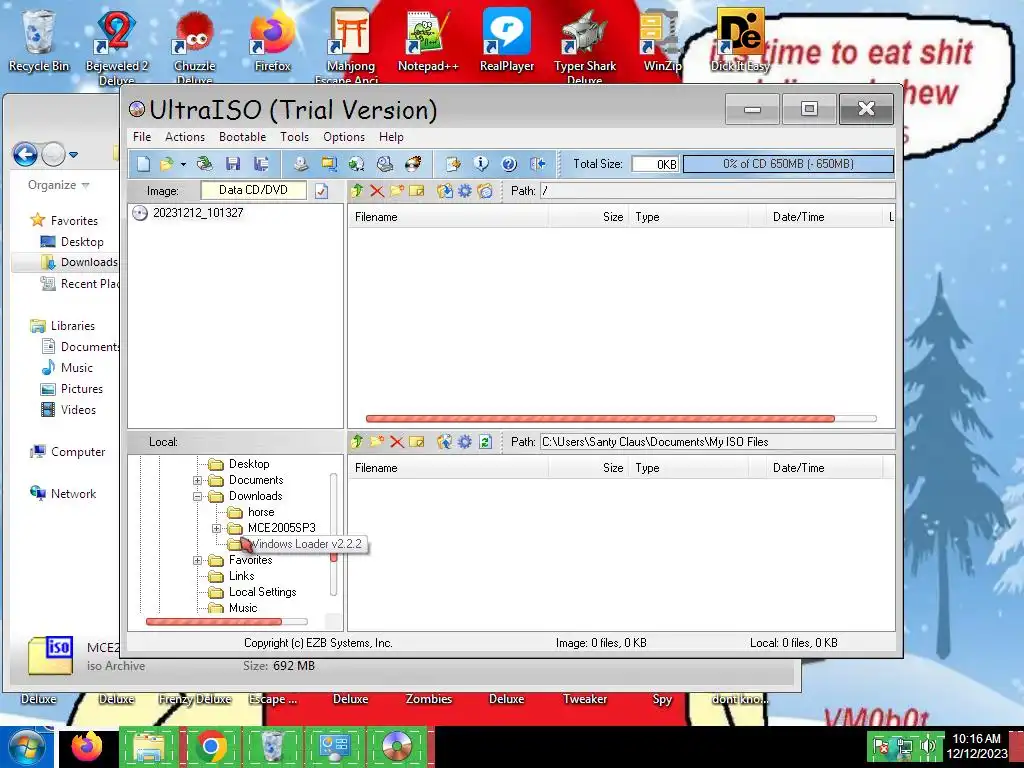The width and height of the screenshot is (1024, 768).
Task: Click the rename icon in local pane toolbar
Action: pos(416,442)
